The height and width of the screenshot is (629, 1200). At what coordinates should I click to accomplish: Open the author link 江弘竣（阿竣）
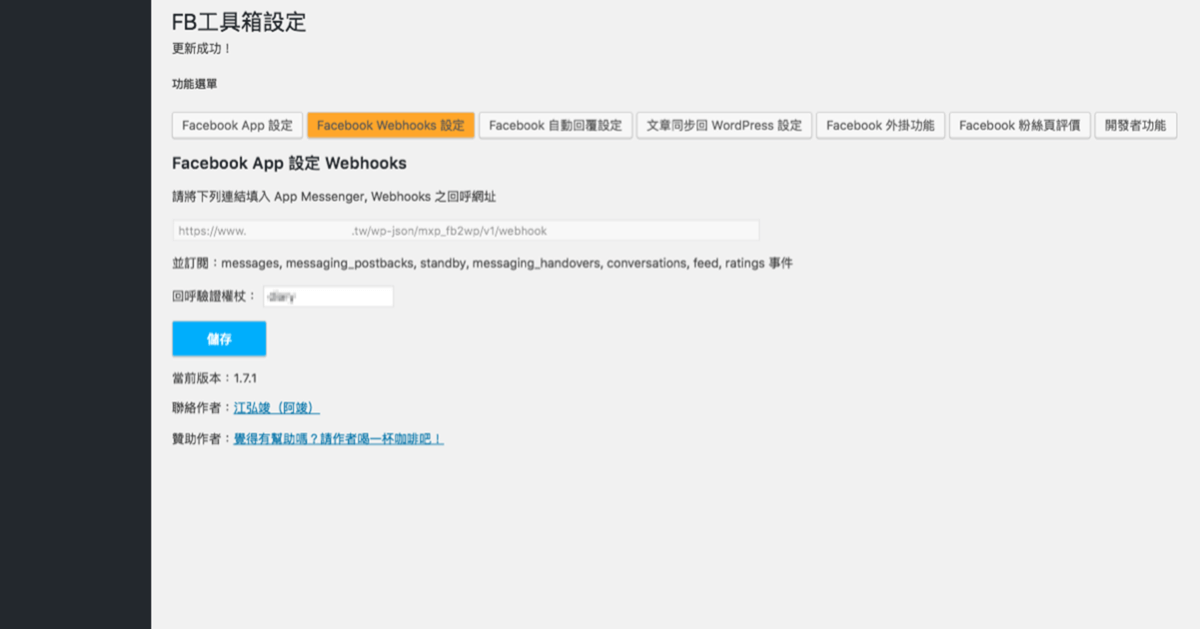click(276, 408)
